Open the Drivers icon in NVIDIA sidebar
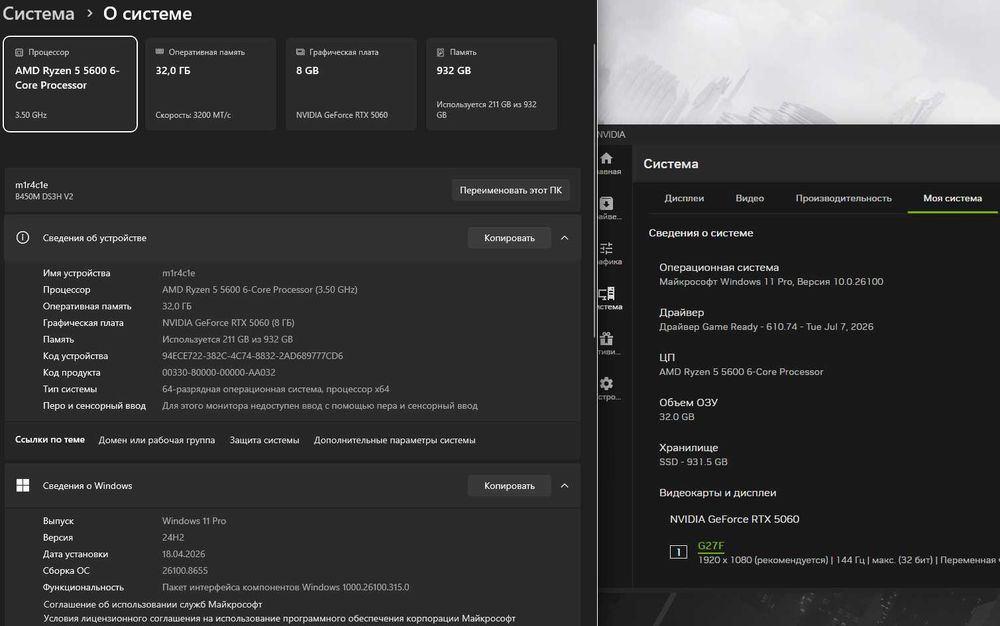The image size is (1000, 626). [x=607, y=203]
